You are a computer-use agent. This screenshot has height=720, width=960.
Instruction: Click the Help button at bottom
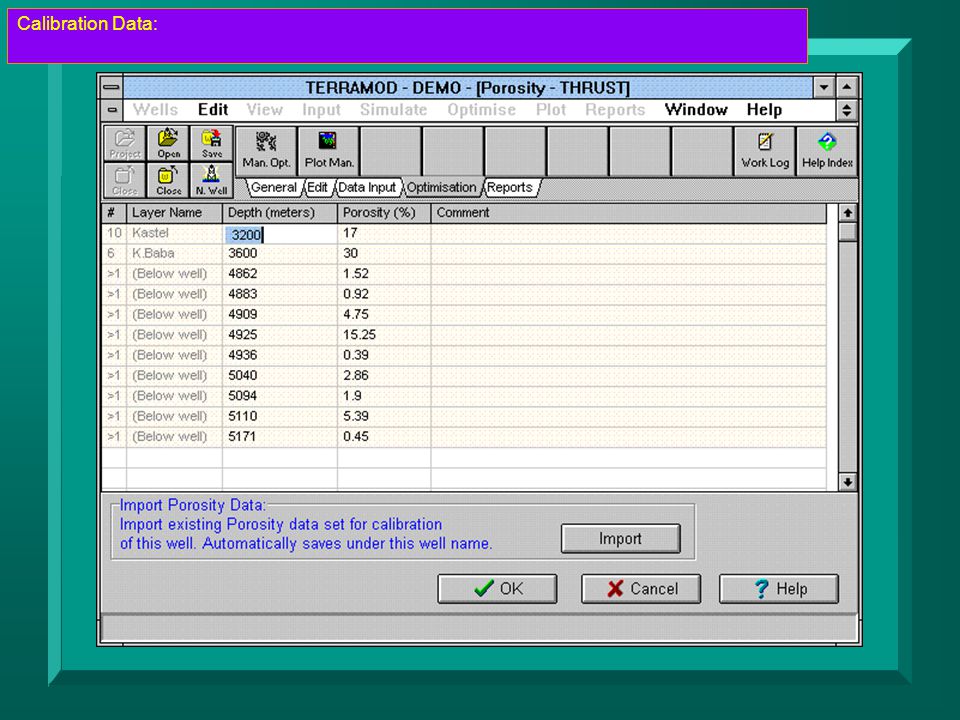point(779,588)
